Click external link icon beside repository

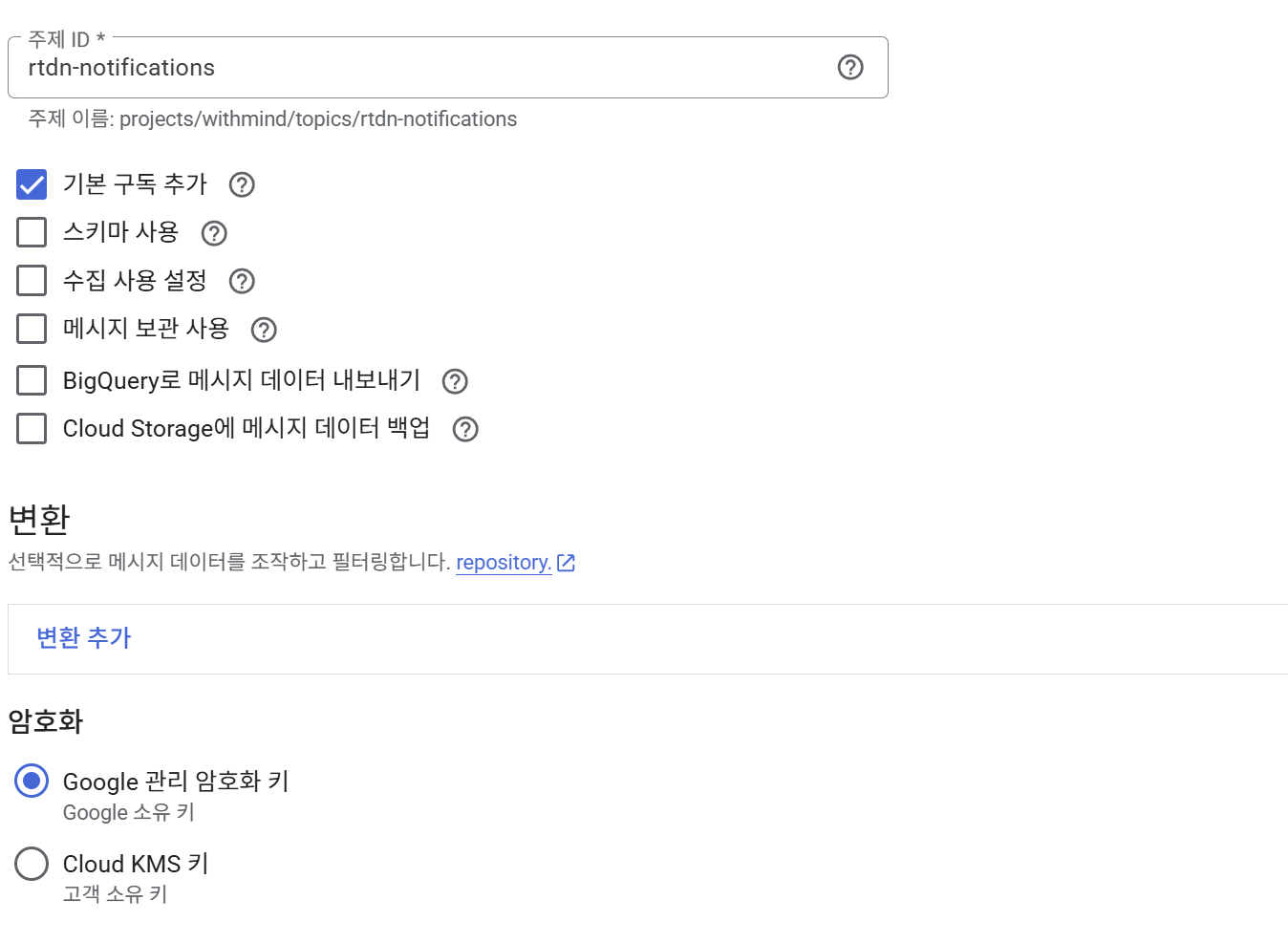tap(567, 563)
